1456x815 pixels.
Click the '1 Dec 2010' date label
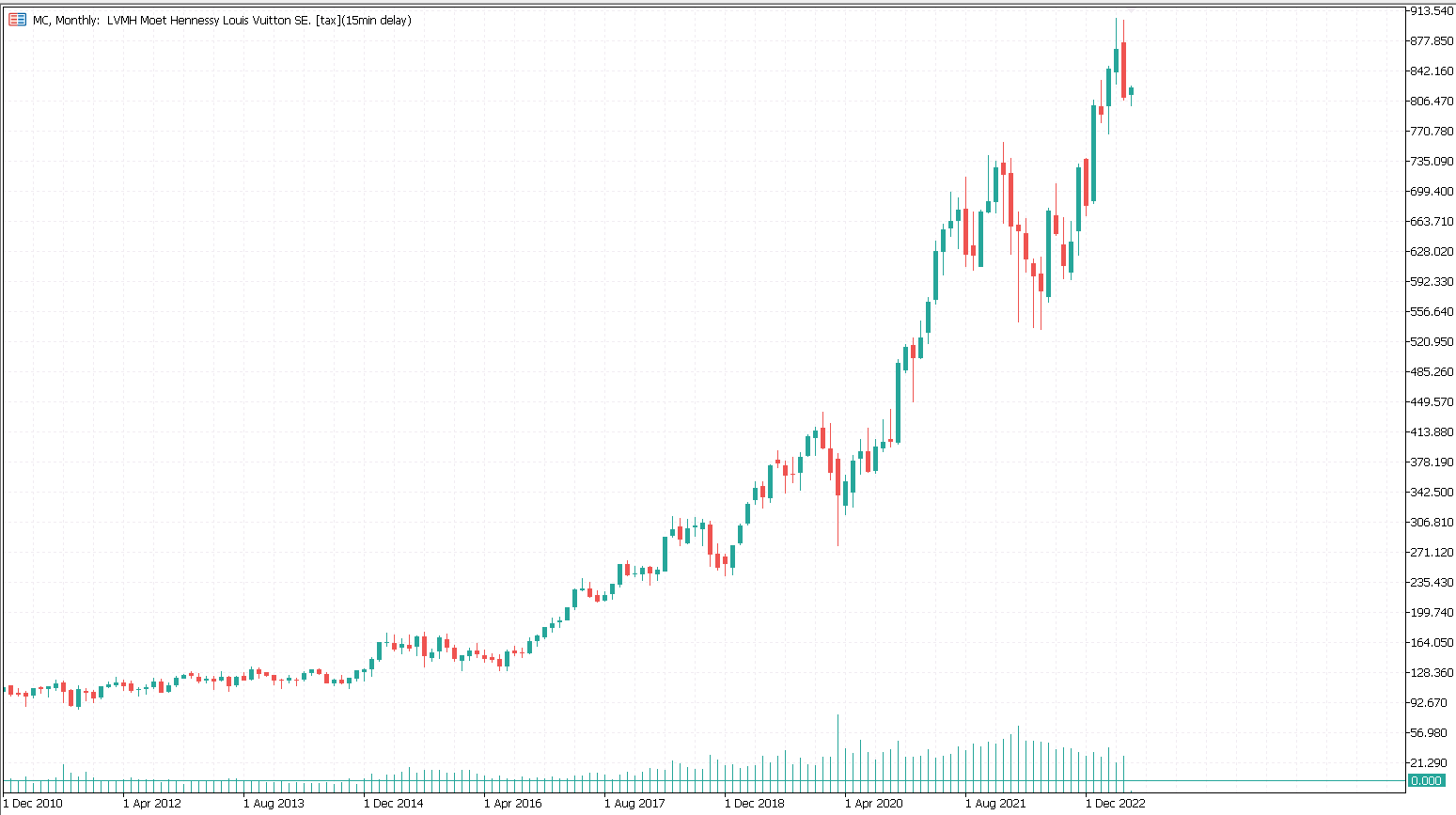(33, 803)
